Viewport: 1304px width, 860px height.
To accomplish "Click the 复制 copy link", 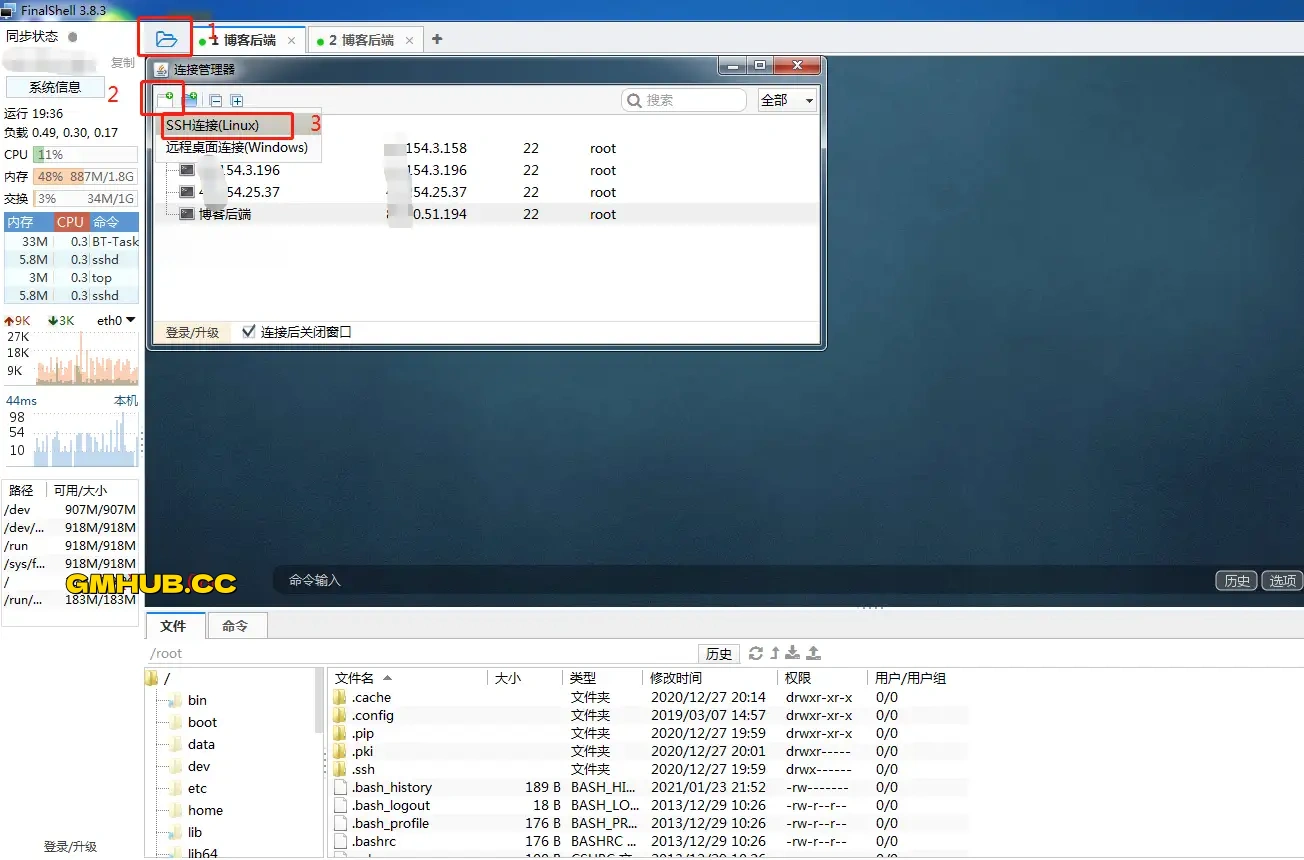I will pyautogui.click(x=122, y=62).
